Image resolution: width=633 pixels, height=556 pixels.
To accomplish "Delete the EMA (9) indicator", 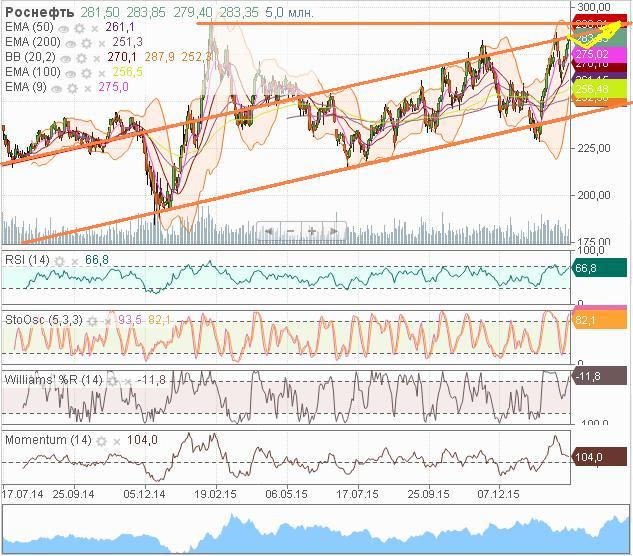I will [x=87, y=88].
